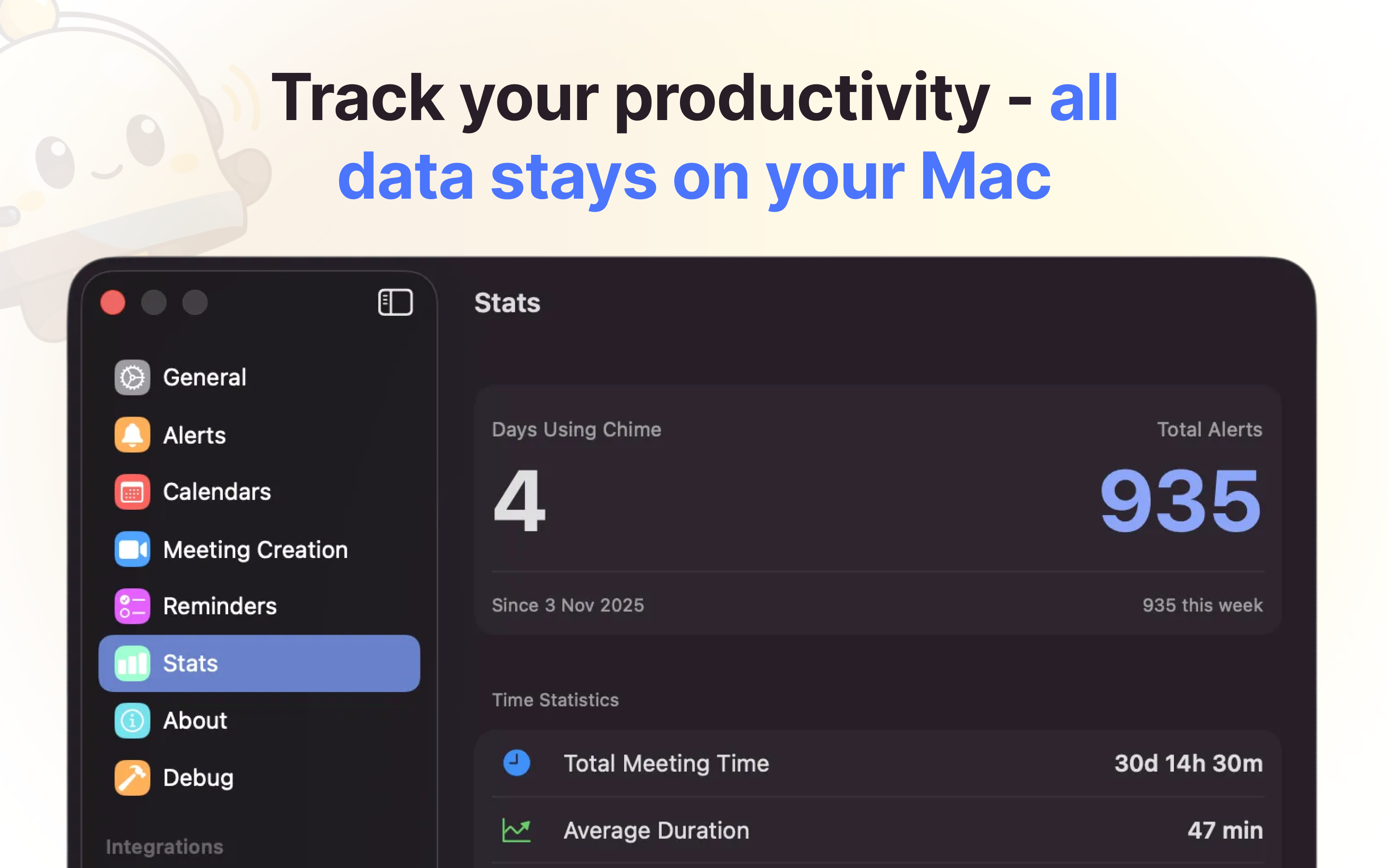Click the Days Using Chime count
This screenshot has height=868, width=1389.
[x=519, y=500]
